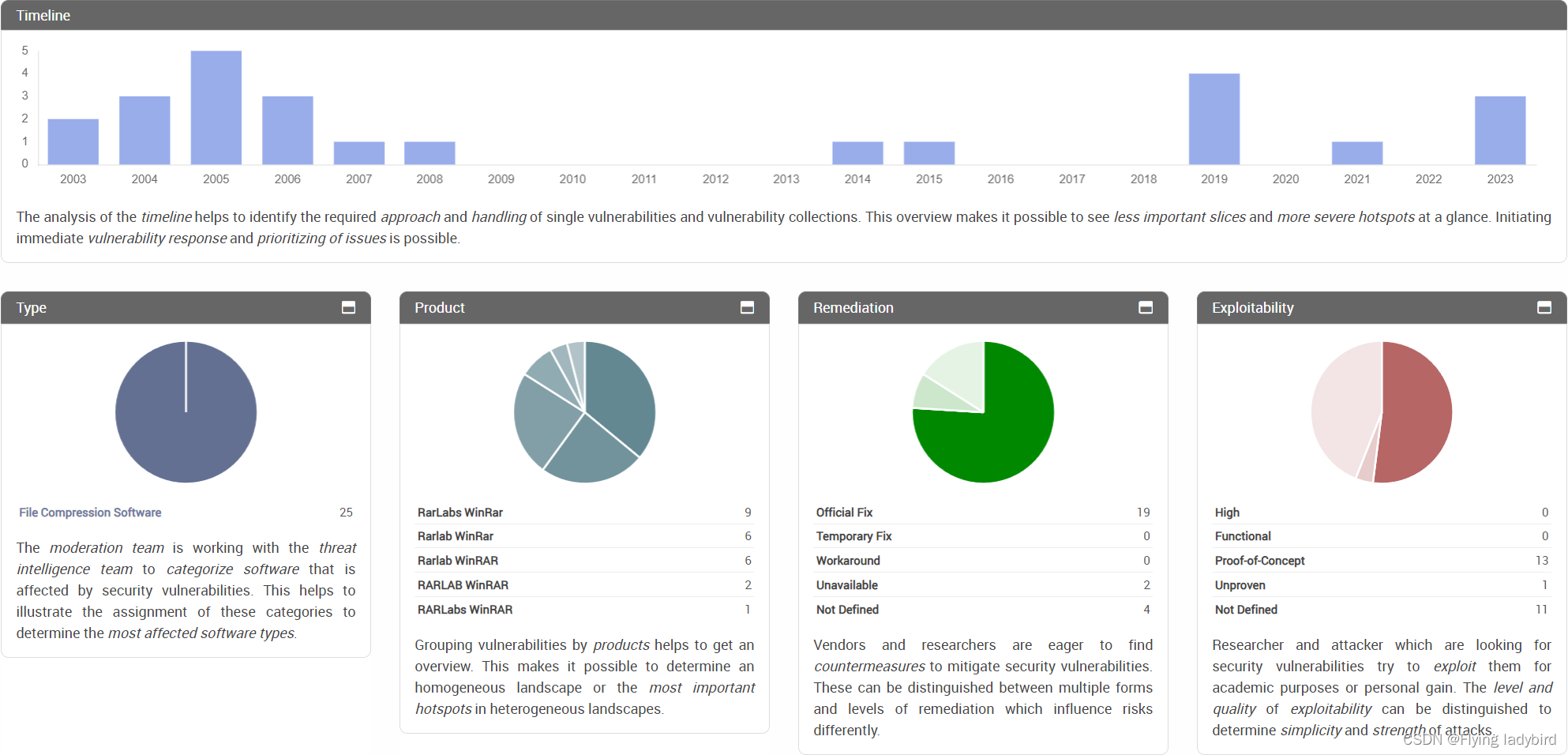
Task: Click the High exploitability row
Action: [x=1382, y=513]
